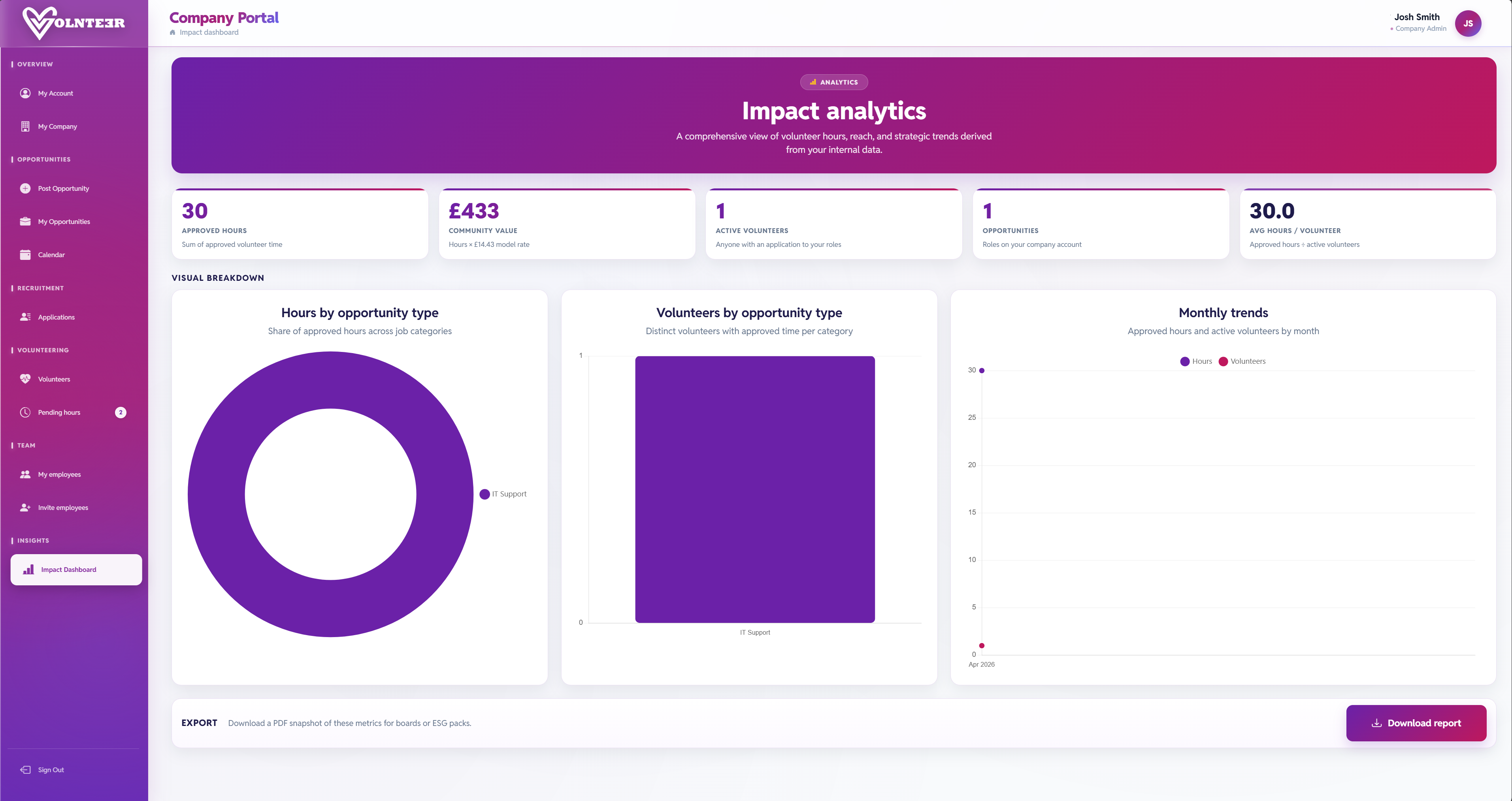This screenshot has height=801, width=1512.
Task: Click the My employees people icon
Action: 25,474
